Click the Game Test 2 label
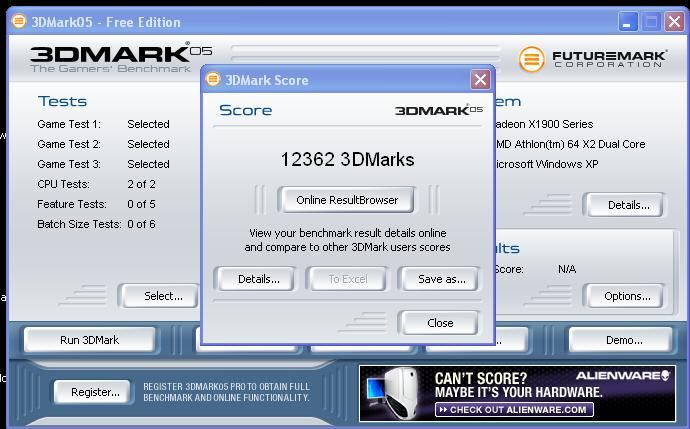Screen dimensions: 690x429 click(x=69, y=144)
